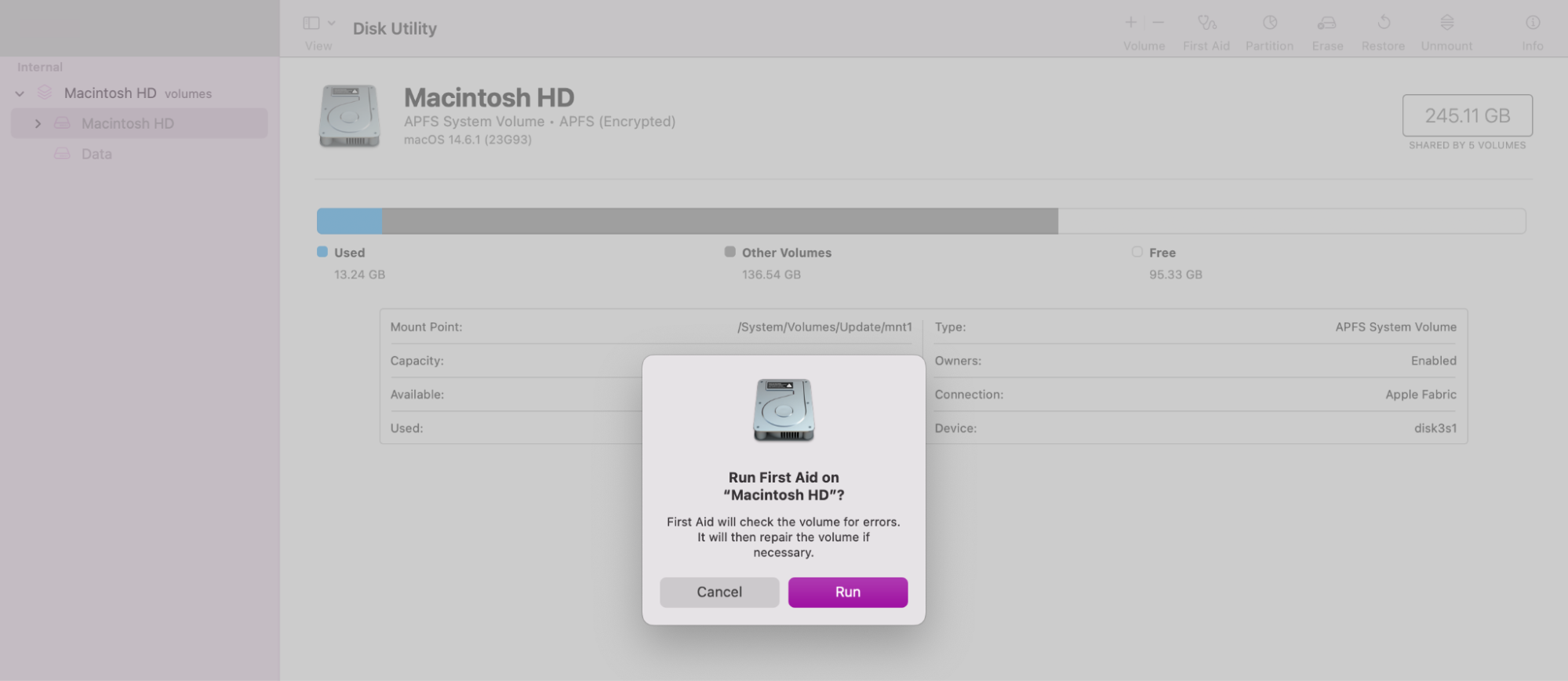Click the large Macintosh HD drive icon
This screenshot has width=1568, height=681.
pos(350,116)
